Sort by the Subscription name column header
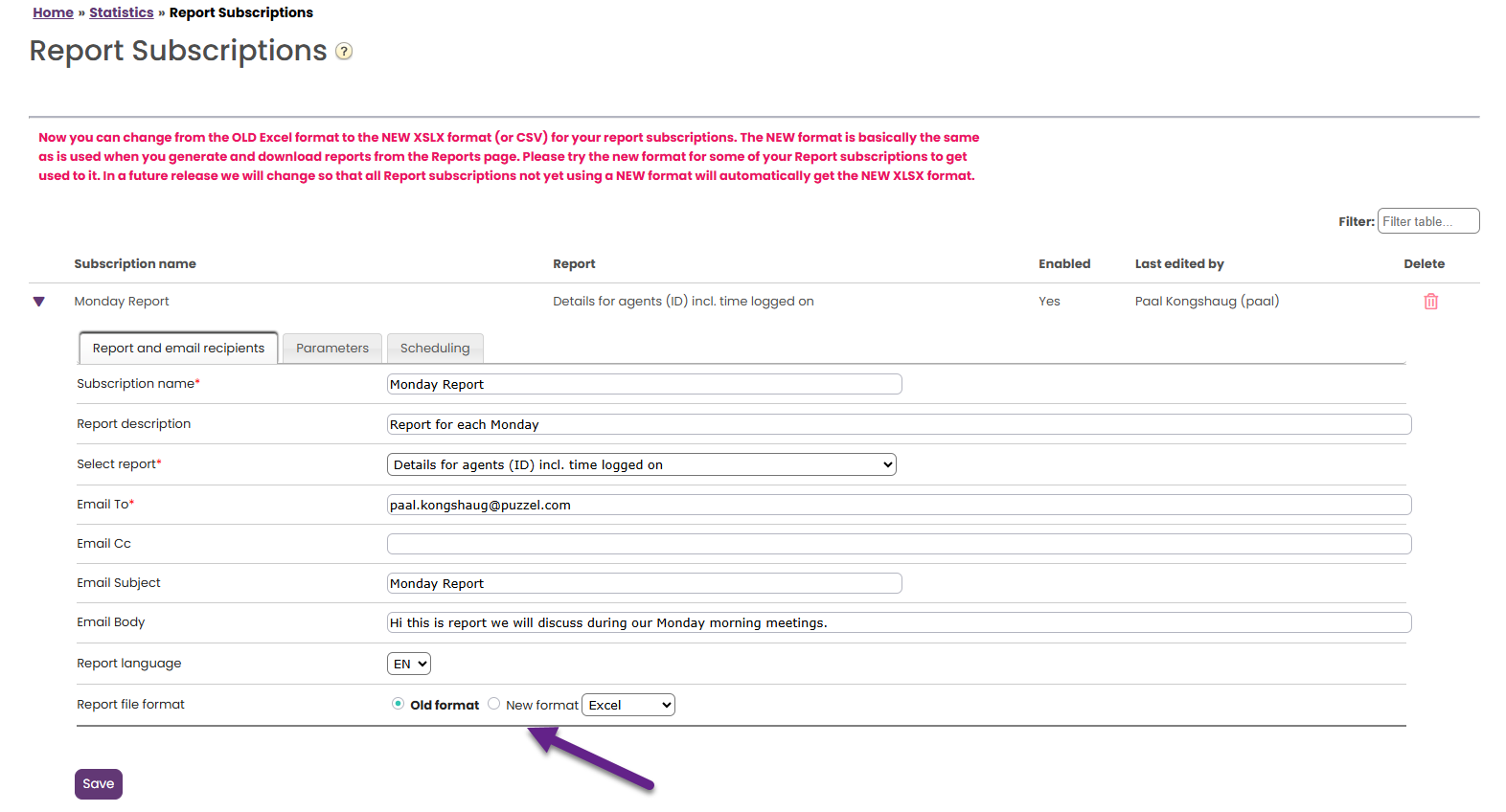The height and width of the screenshot is (812, 1506). [135, 264]
